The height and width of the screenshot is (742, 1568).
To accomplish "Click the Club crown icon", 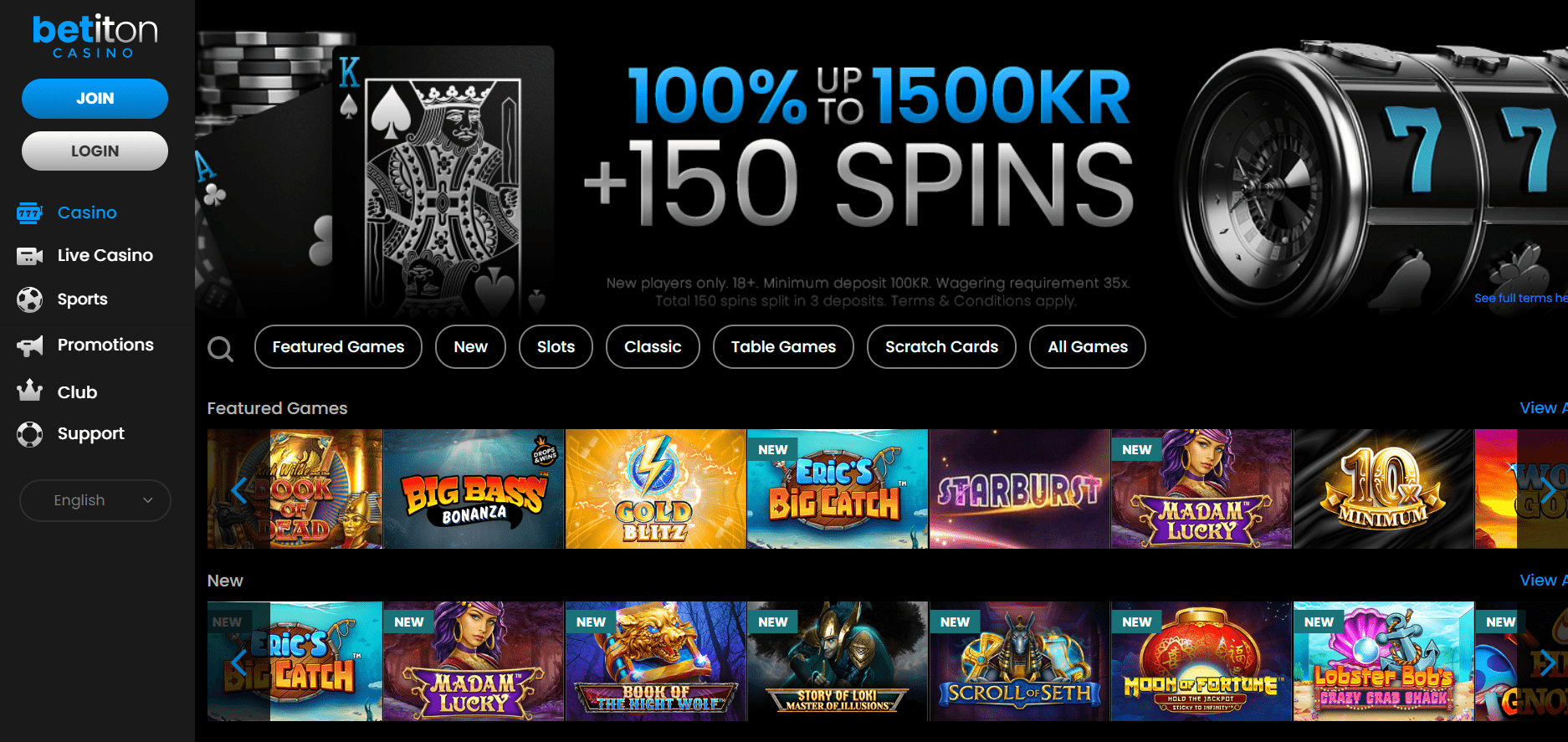I will click(x=29, y=391).
